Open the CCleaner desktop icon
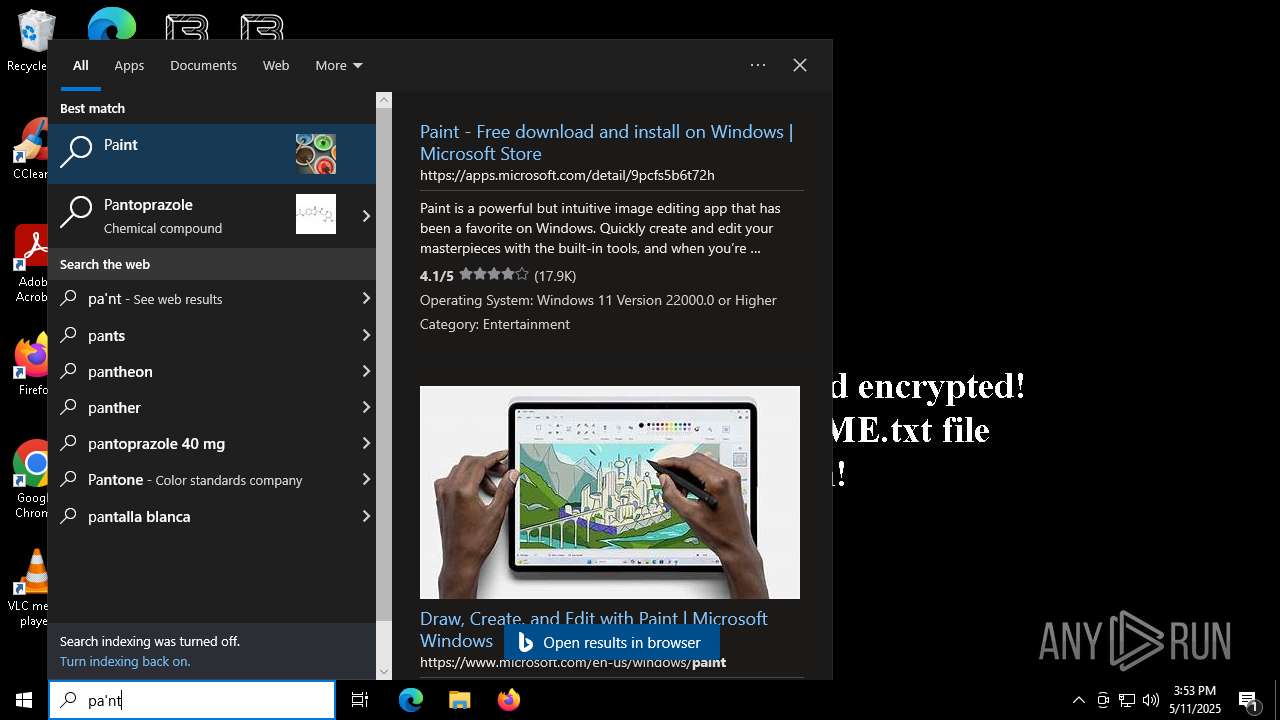This screenshot has width=1280, height=720. [31, 150]
